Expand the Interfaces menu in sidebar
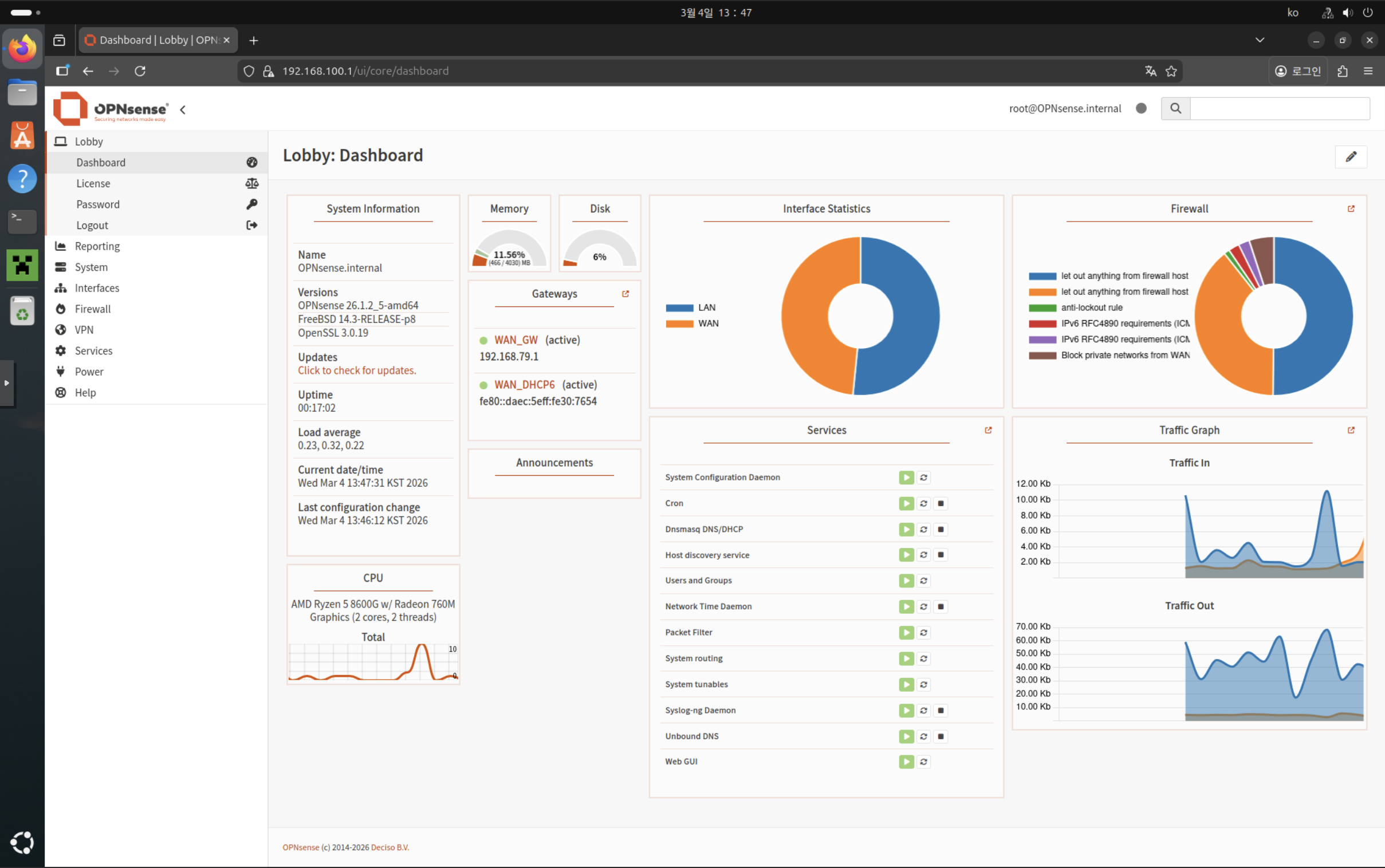The height and width of the screenshot is (868, 1385). 97,288
